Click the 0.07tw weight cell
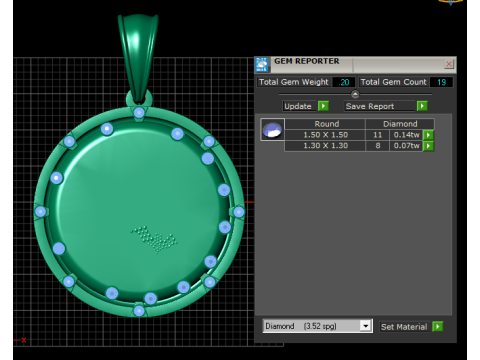This screenshot has height=360, width=480. coord(406,146)
